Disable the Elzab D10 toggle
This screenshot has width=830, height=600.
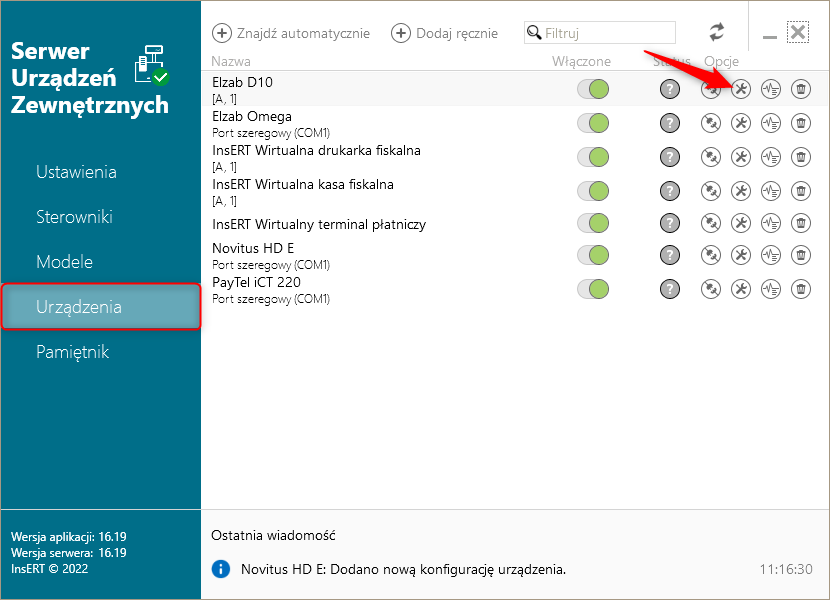[593, 89]
